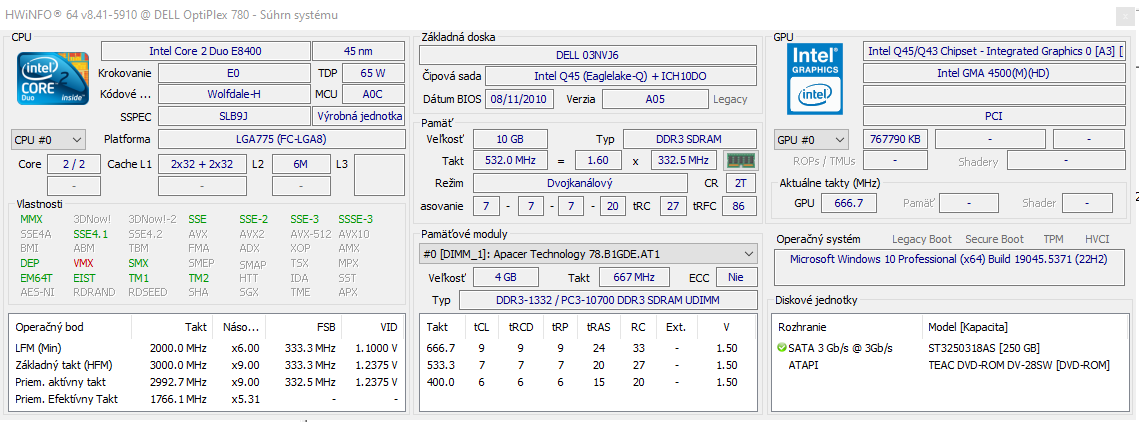Click the Intel Q45/Q43 Chipset Integrated Graphics field

994,51
